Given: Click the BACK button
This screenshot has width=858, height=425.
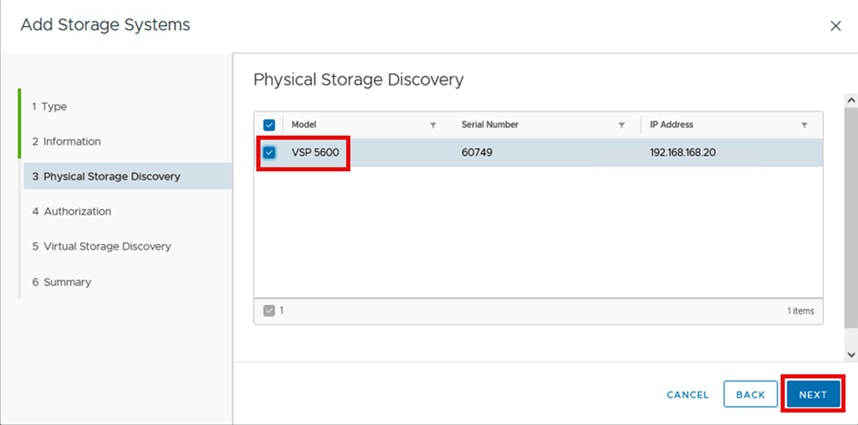Looking at the screenshot, I should coord(750,395).
